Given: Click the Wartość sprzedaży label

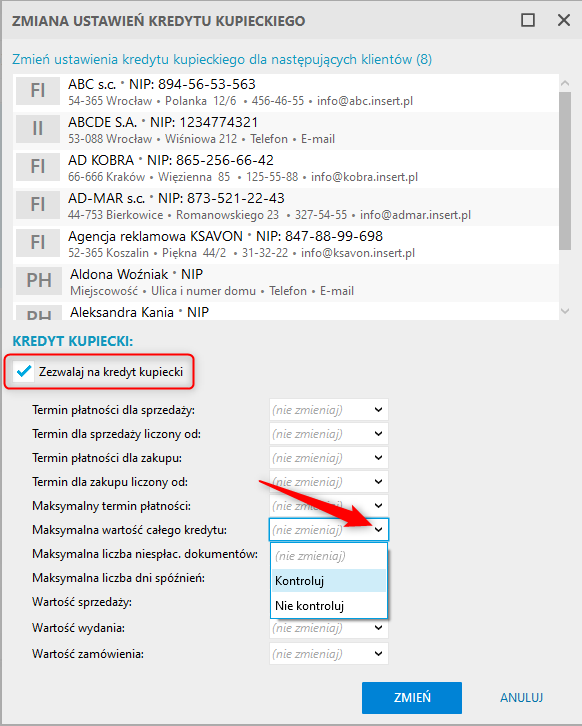Looking at the screenshot, I should tap(82, 602).
